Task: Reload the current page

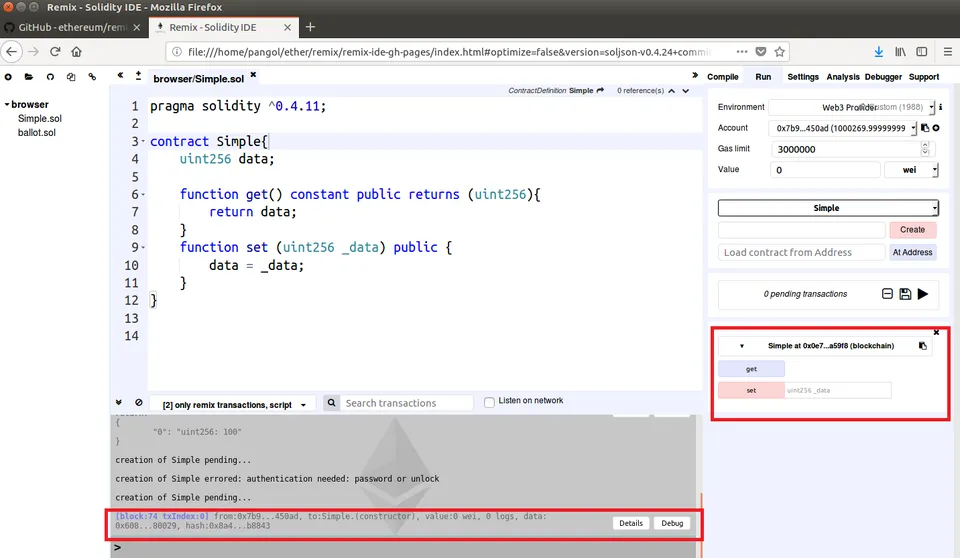Action: (x=55, y=52)
